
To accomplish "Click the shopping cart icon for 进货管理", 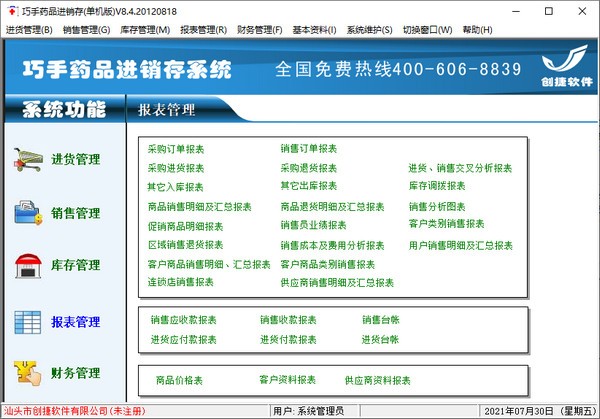I will coord(27,158).
